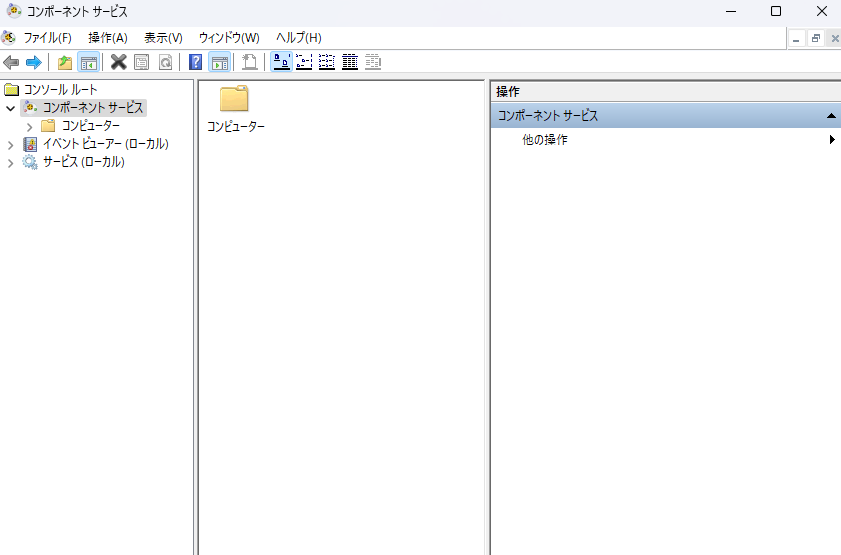Click the Up one level folder icon

[x=65, y=62]
